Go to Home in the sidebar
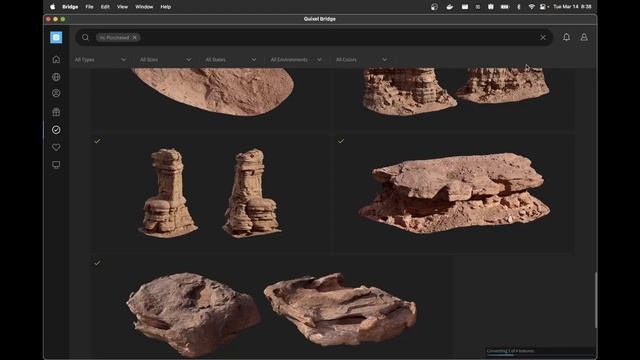Image resolution: width=640 pixels, height=360 pixels. coord(56,60)
